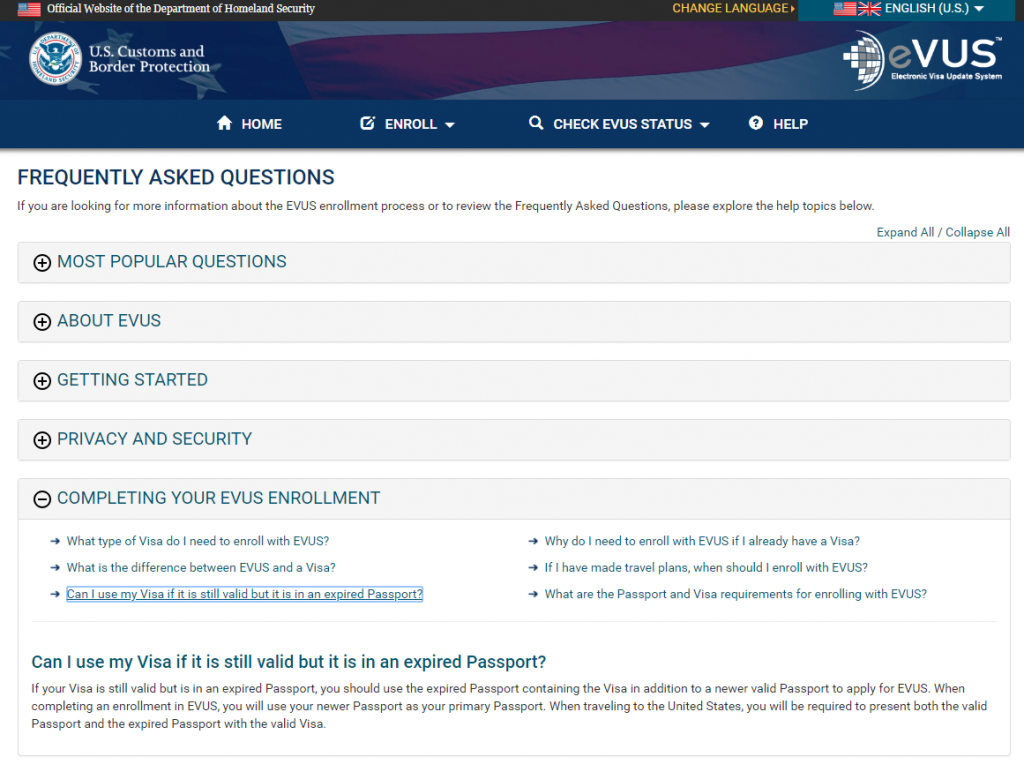
Task: Expand the ABOUT EVUS heading
Action: [x=109, y=321]
